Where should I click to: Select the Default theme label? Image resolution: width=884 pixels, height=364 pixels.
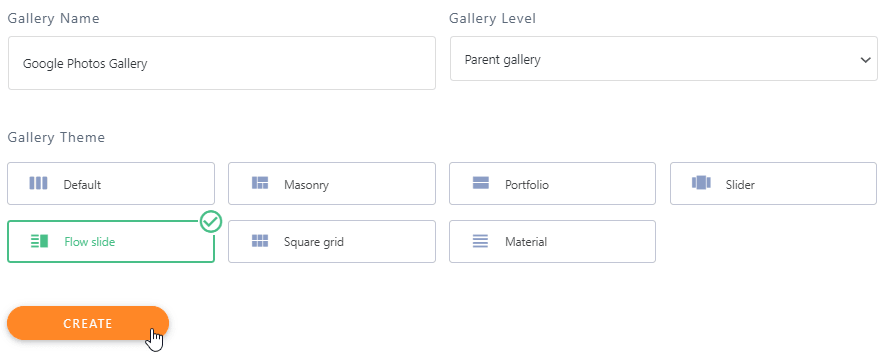pos(82,184)
